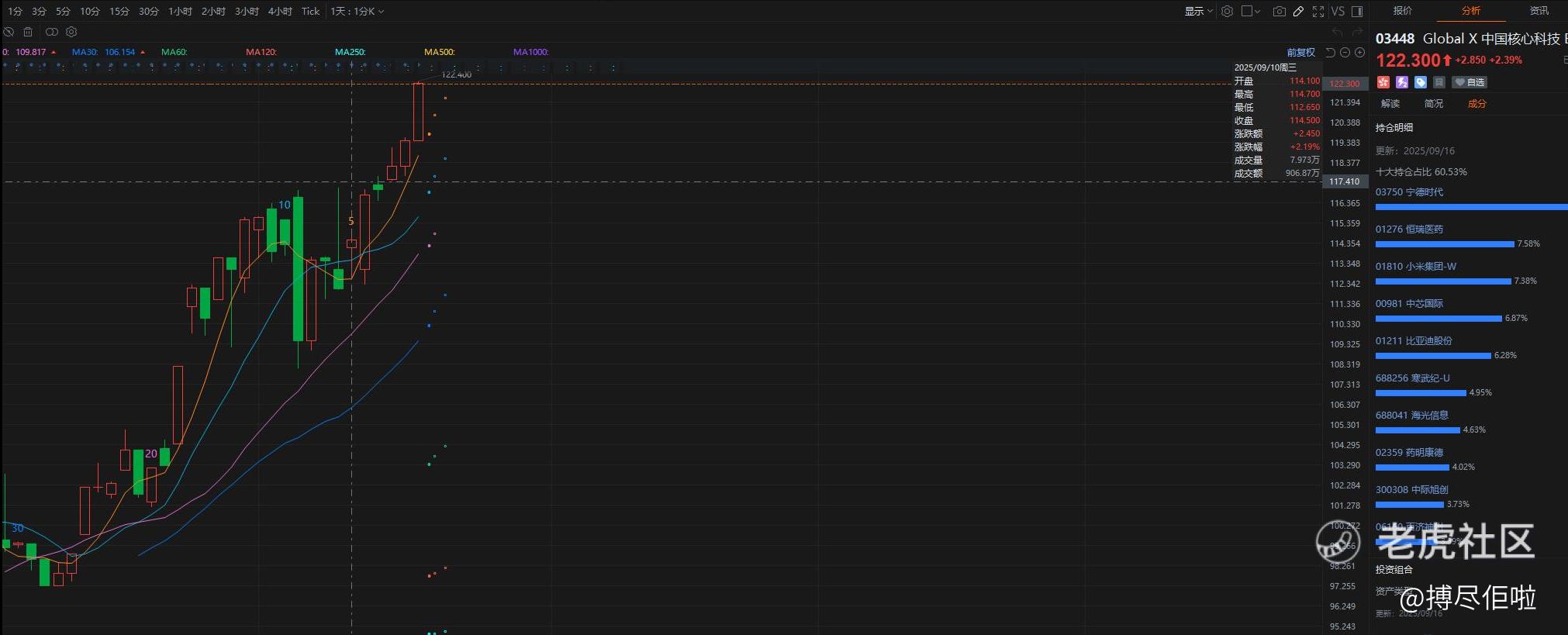Click the hide-drawings eye-slash icon
This screenshot has width=1568, height=635.
[x=9, y=32]
